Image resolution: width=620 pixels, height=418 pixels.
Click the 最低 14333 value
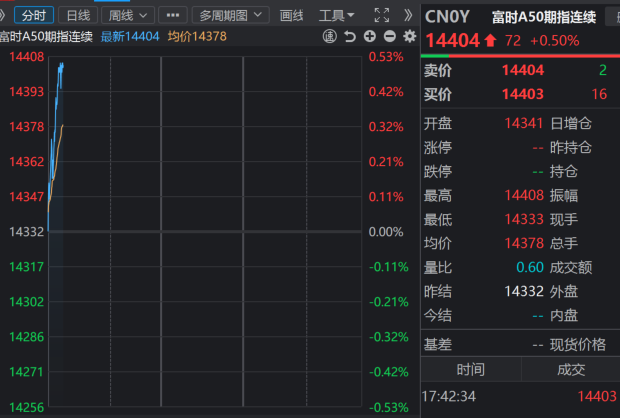pos(524,219)
